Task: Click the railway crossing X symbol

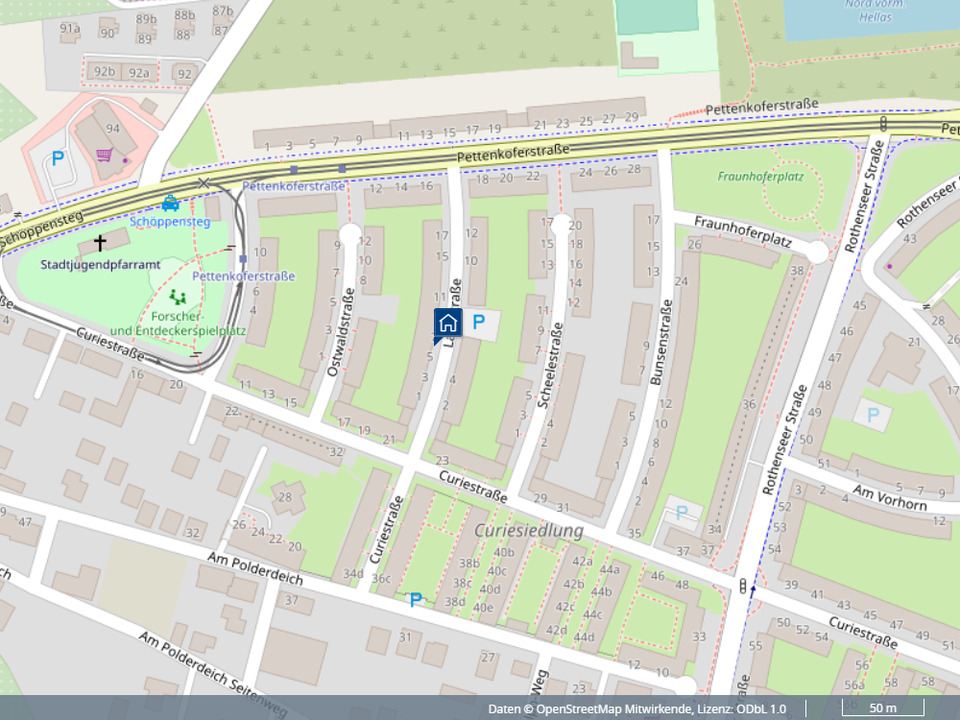Action: (x=204, y=183)
